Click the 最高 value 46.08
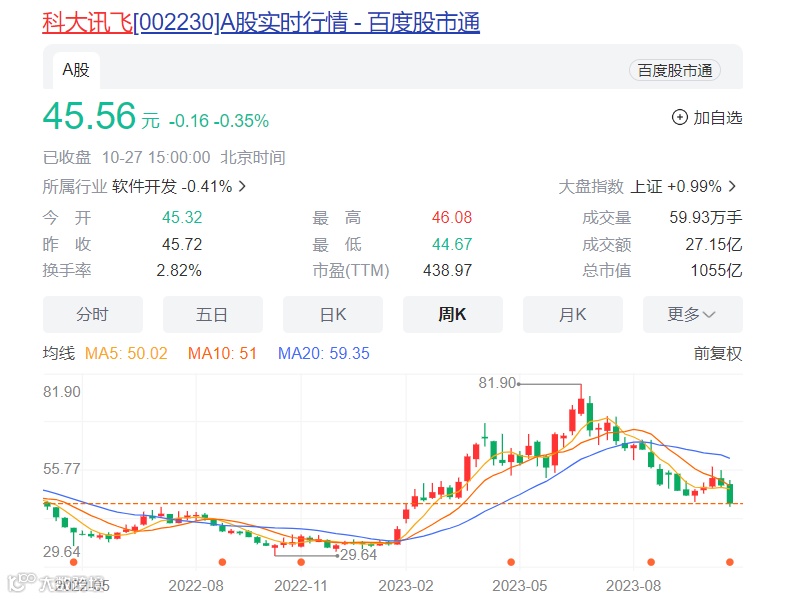This screenshot has width=789, height=599. pyautogui.click(x=452, y=217)
